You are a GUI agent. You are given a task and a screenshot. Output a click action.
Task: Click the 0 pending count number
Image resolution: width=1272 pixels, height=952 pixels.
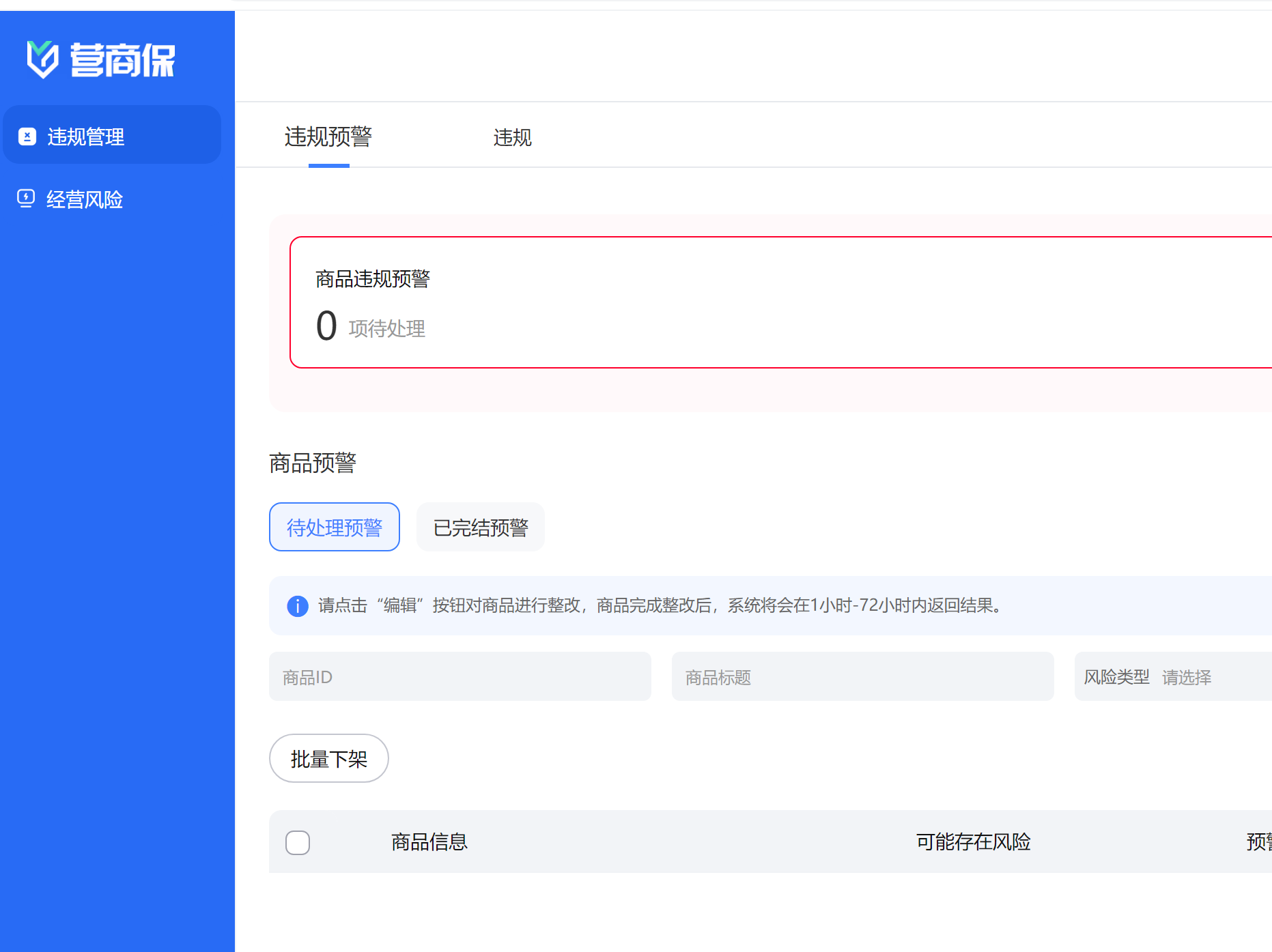pos(326,326)
